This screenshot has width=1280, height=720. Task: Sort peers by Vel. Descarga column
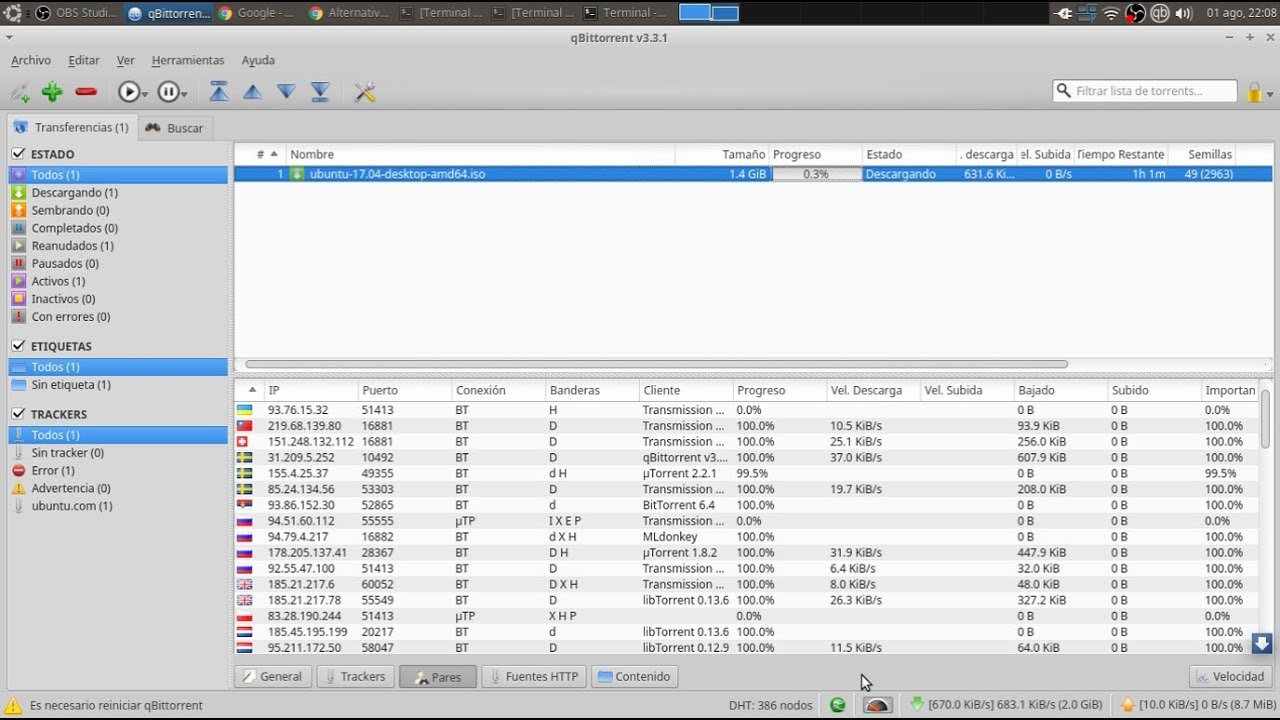coord(873,390)
